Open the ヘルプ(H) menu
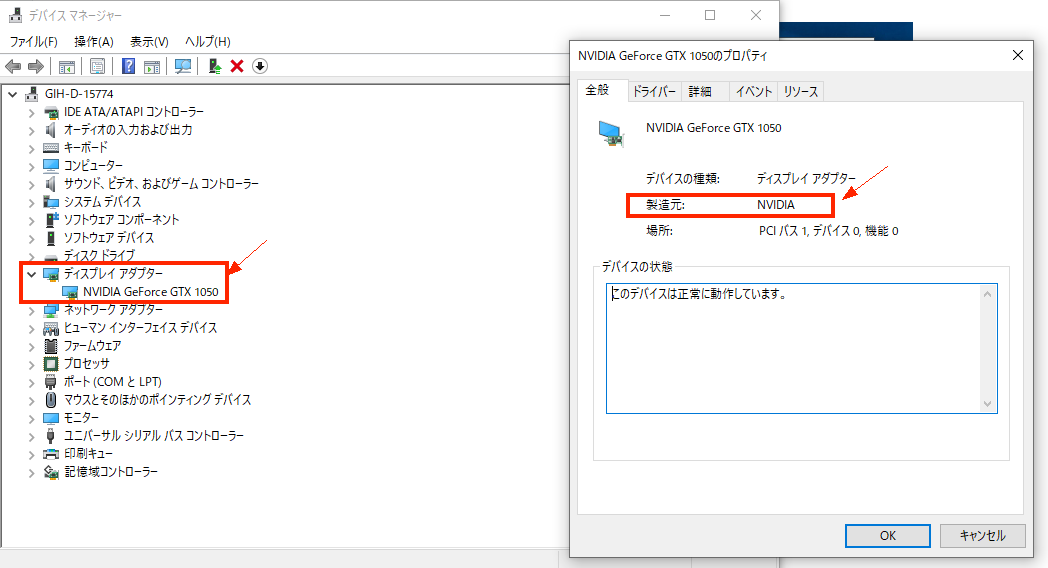This screenshot has width=1048, height=568. (208, 41)
